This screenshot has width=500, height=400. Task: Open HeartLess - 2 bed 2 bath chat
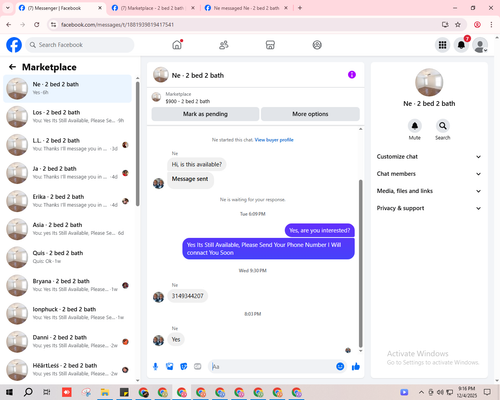click(x=68, y=369)
